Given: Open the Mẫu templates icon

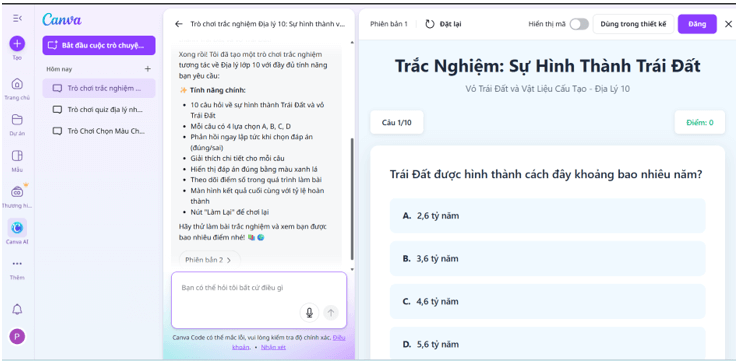Looking at the screenshot, I should coord(17,155).
